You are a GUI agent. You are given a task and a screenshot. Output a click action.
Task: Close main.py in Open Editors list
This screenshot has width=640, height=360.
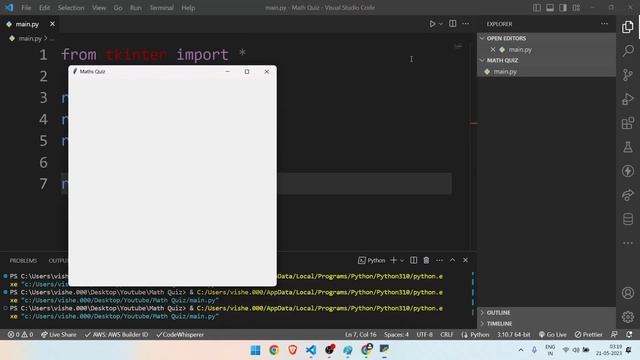click(x=493, y=49)
